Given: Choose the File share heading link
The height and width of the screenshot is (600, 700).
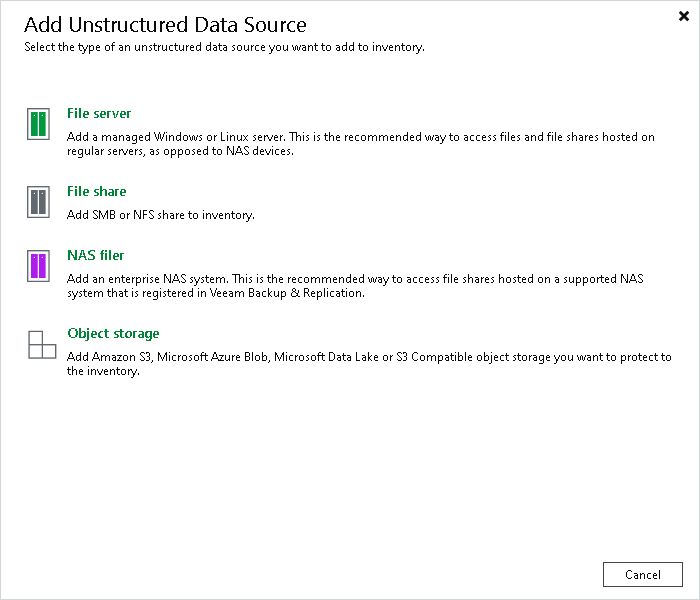Looking at the screenshot, I should click(97, 191).
